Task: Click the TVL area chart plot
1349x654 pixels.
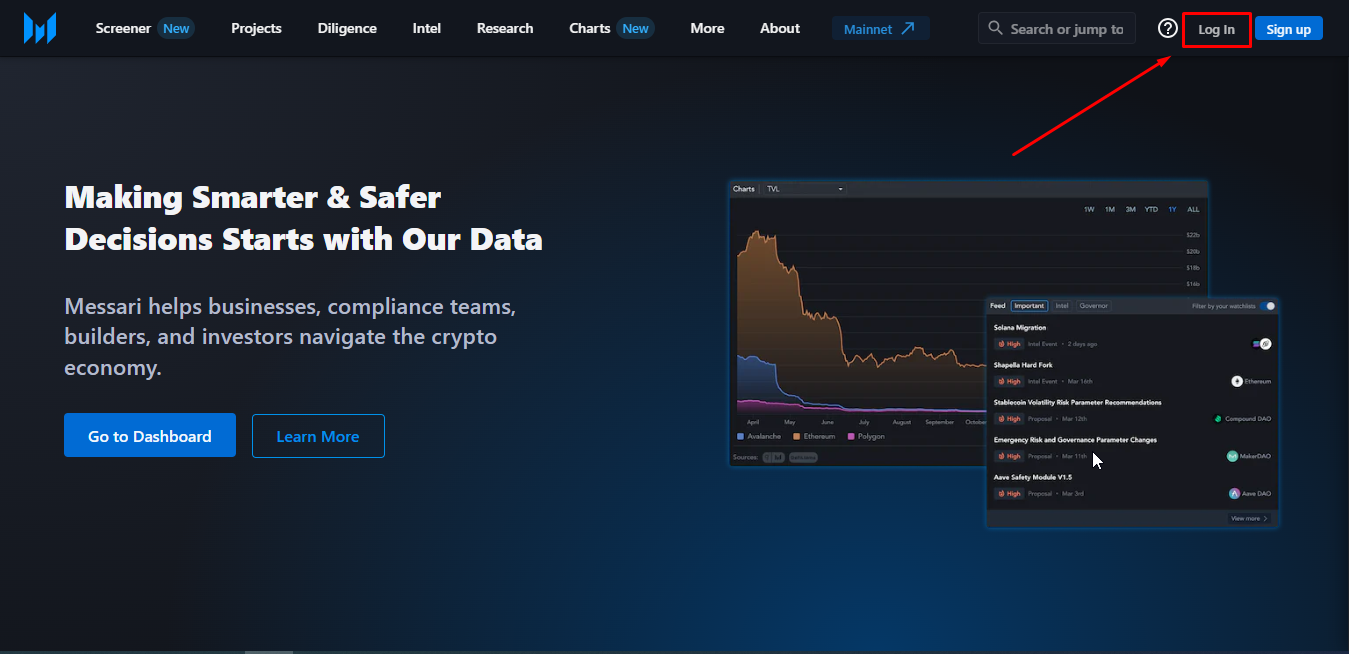Action: coord(860,322)
